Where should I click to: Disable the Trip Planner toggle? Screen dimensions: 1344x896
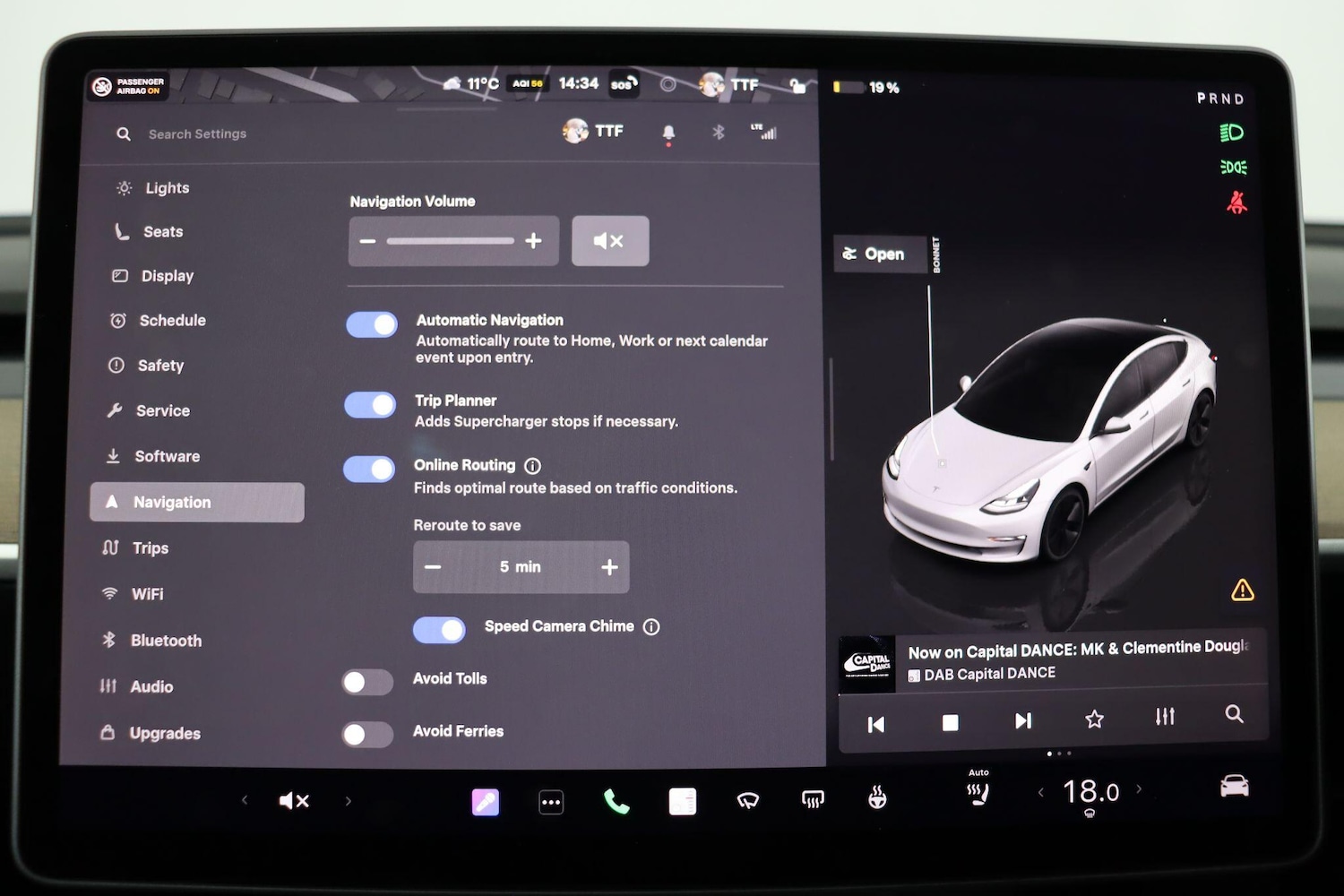click(x=369, y=405)
